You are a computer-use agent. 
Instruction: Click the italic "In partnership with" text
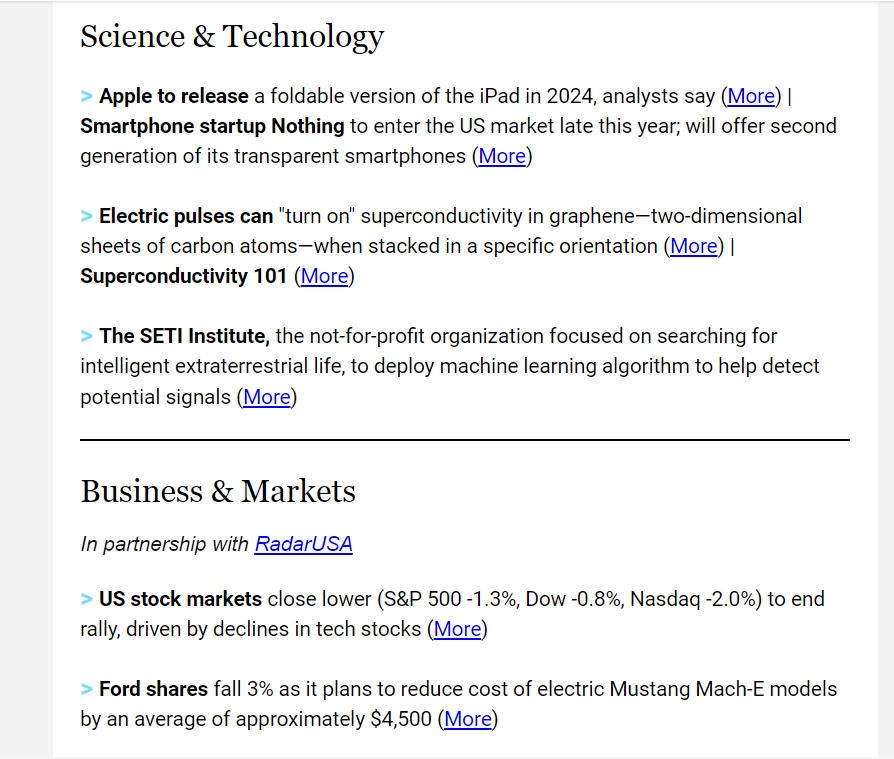165,544
